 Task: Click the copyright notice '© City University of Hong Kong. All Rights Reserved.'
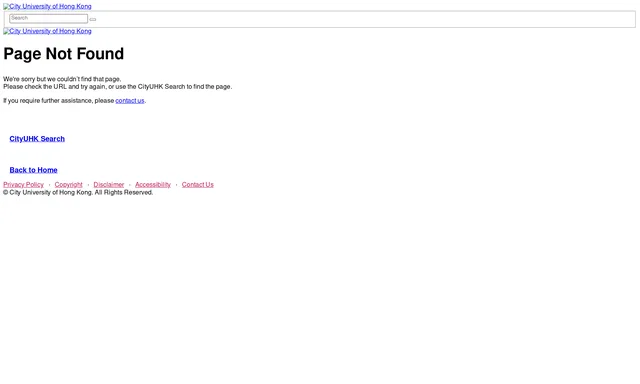pyautogui.click(x=78, y=192)
